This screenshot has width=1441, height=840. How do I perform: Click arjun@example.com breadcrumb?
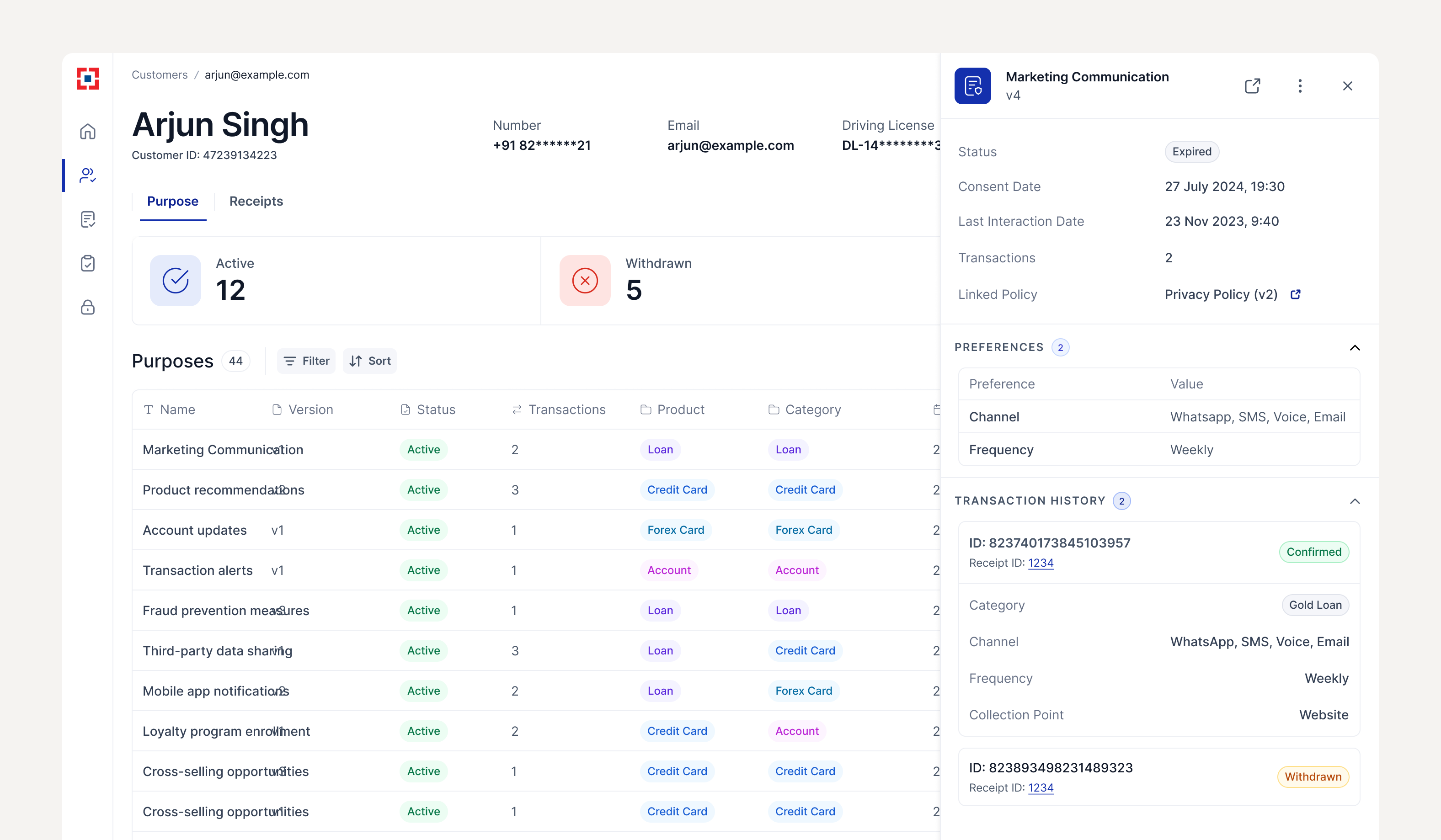click(x=257, y=75)
